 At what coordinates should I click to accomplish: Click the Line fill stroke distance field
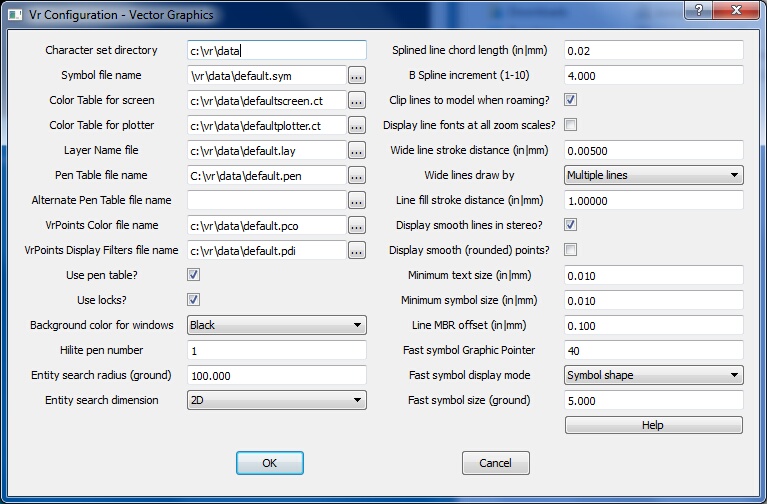tap(654, 200)
